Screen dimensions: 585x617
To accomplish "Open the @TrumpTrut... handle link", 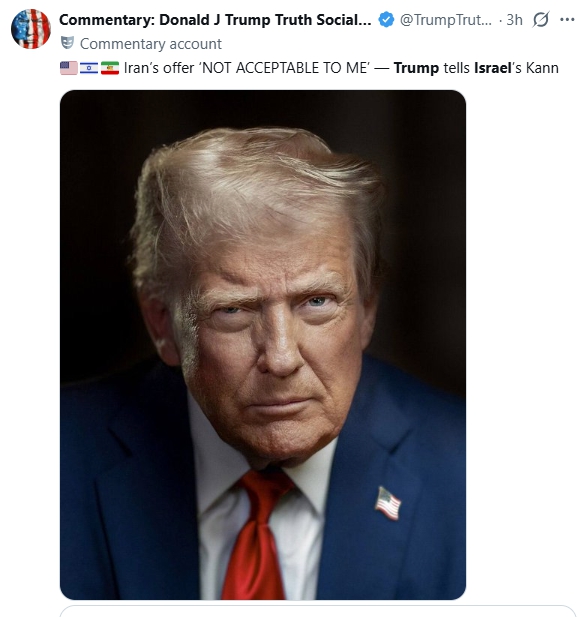I will 446,20.
